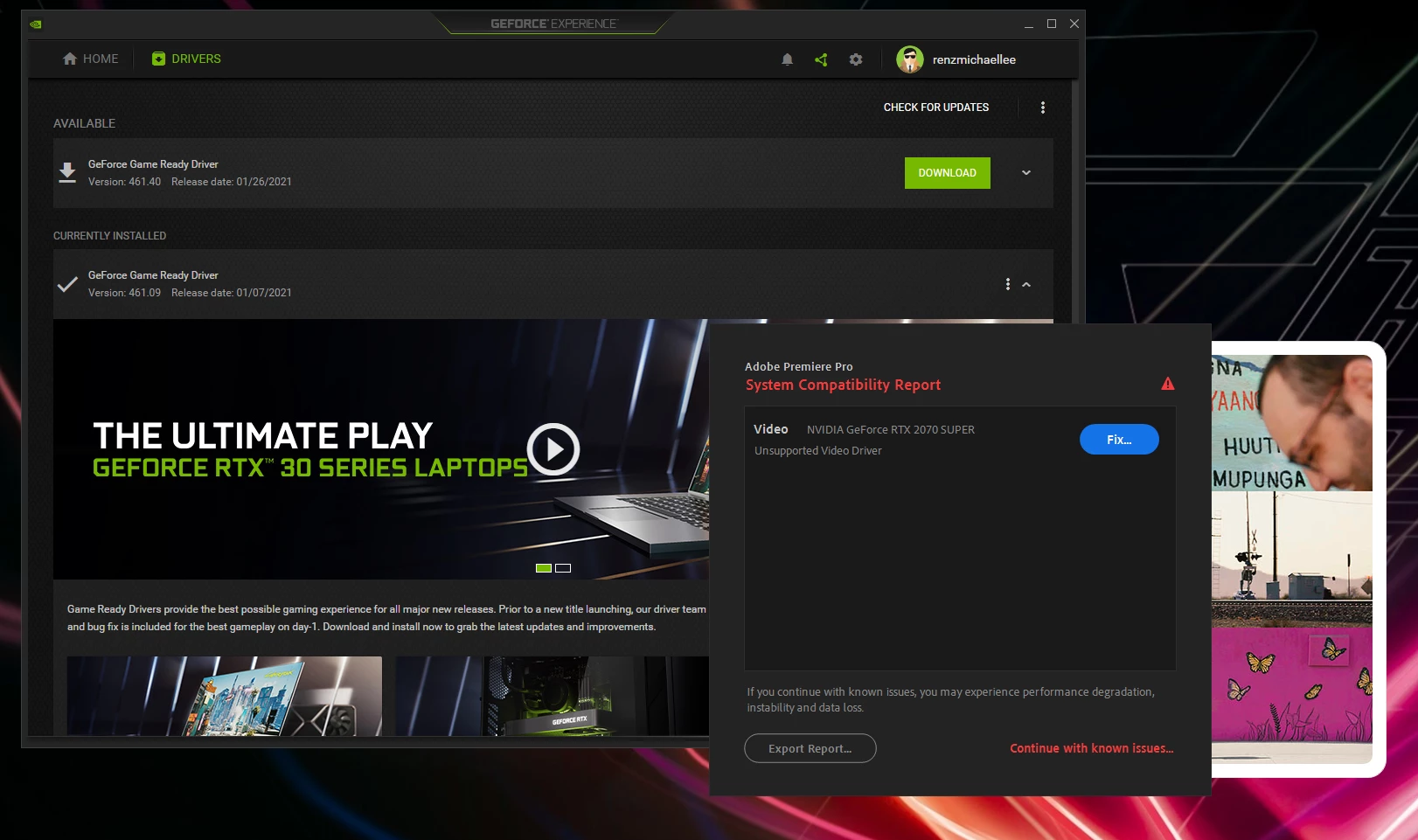Click the Fix button for unsupported video driver
The width and height of the screenshot is (1418, 840).
(1119, 440)
